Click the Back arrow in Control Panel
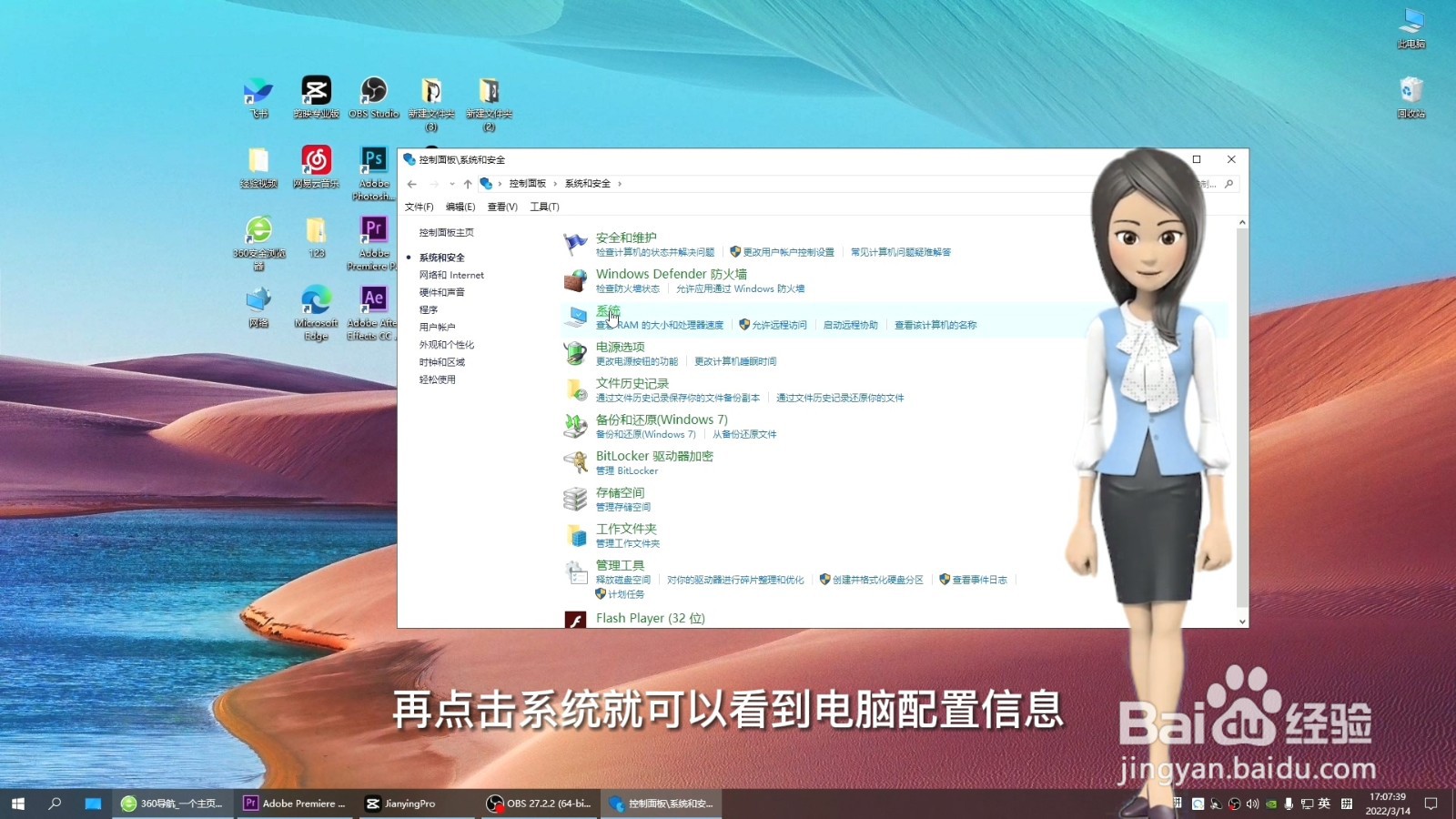Screen dimensions: 1456x819 (x=412, y=184)
